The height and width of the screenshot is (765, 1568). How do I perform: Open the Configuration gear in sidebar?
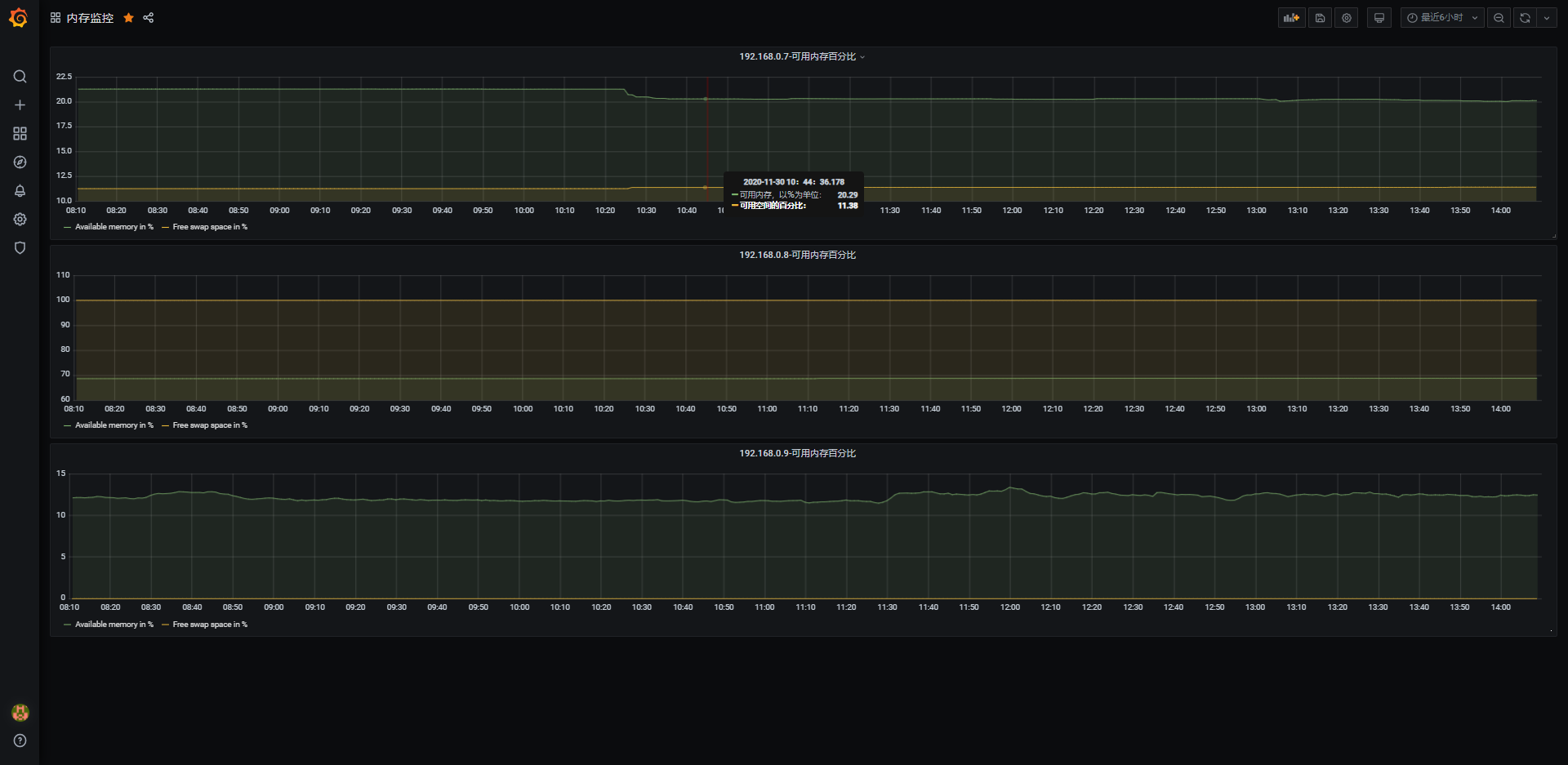20,220
